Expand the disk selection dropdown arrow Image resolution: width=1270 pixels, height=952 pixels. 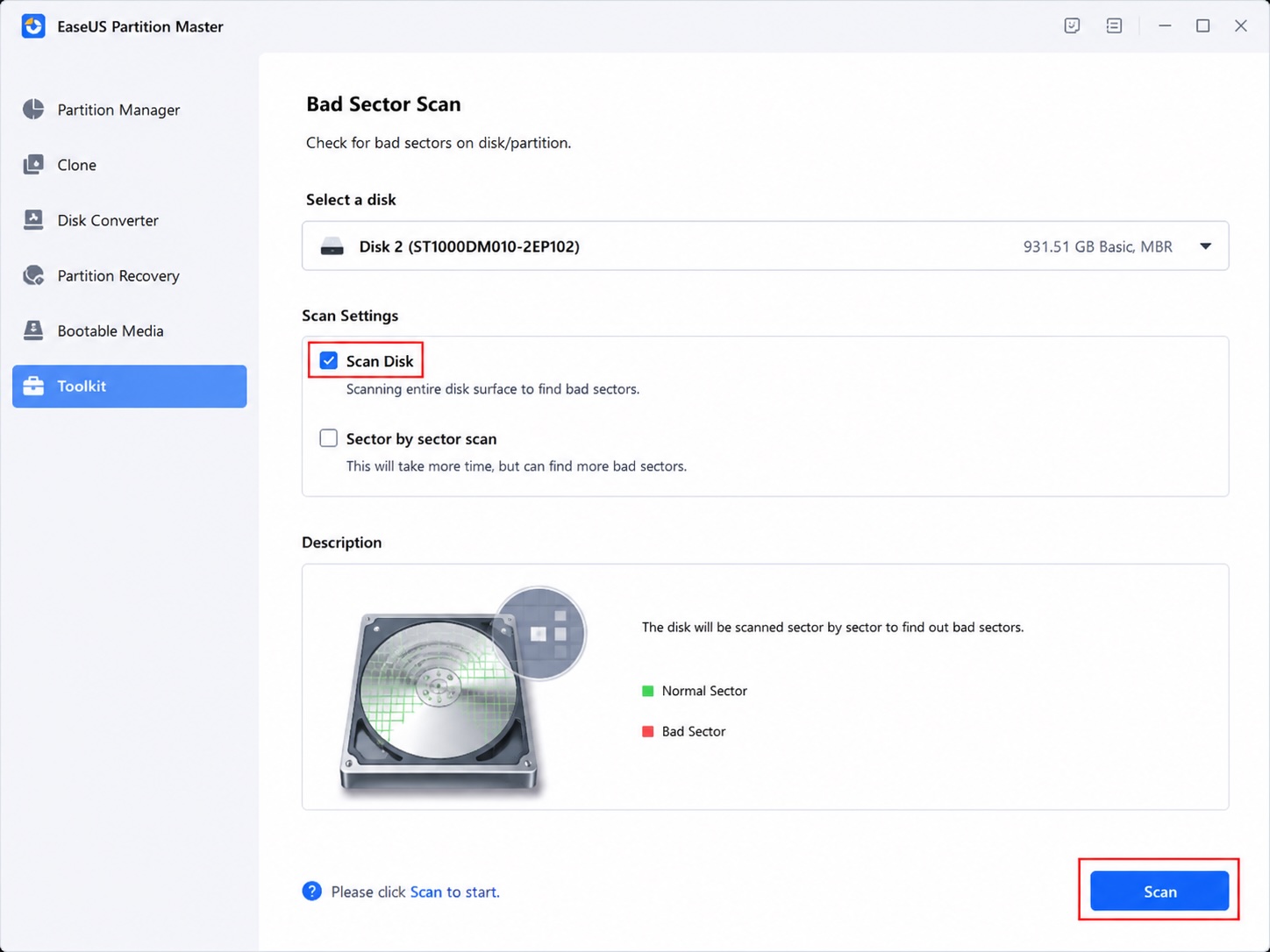coord(1206,246)
